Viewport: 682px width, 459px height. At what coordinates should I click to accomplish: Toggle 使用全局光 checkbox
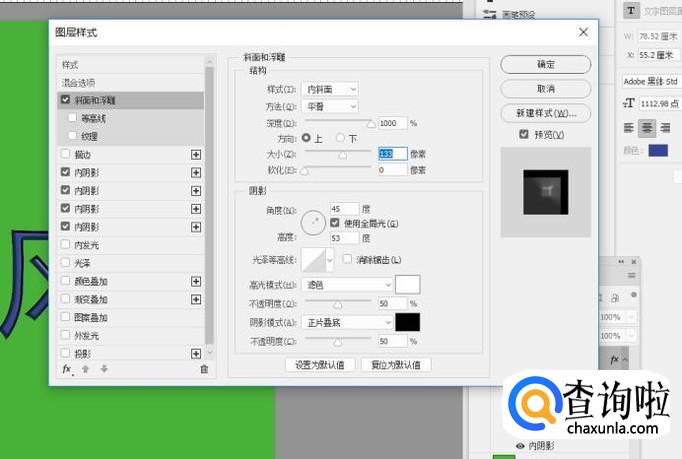335,223
